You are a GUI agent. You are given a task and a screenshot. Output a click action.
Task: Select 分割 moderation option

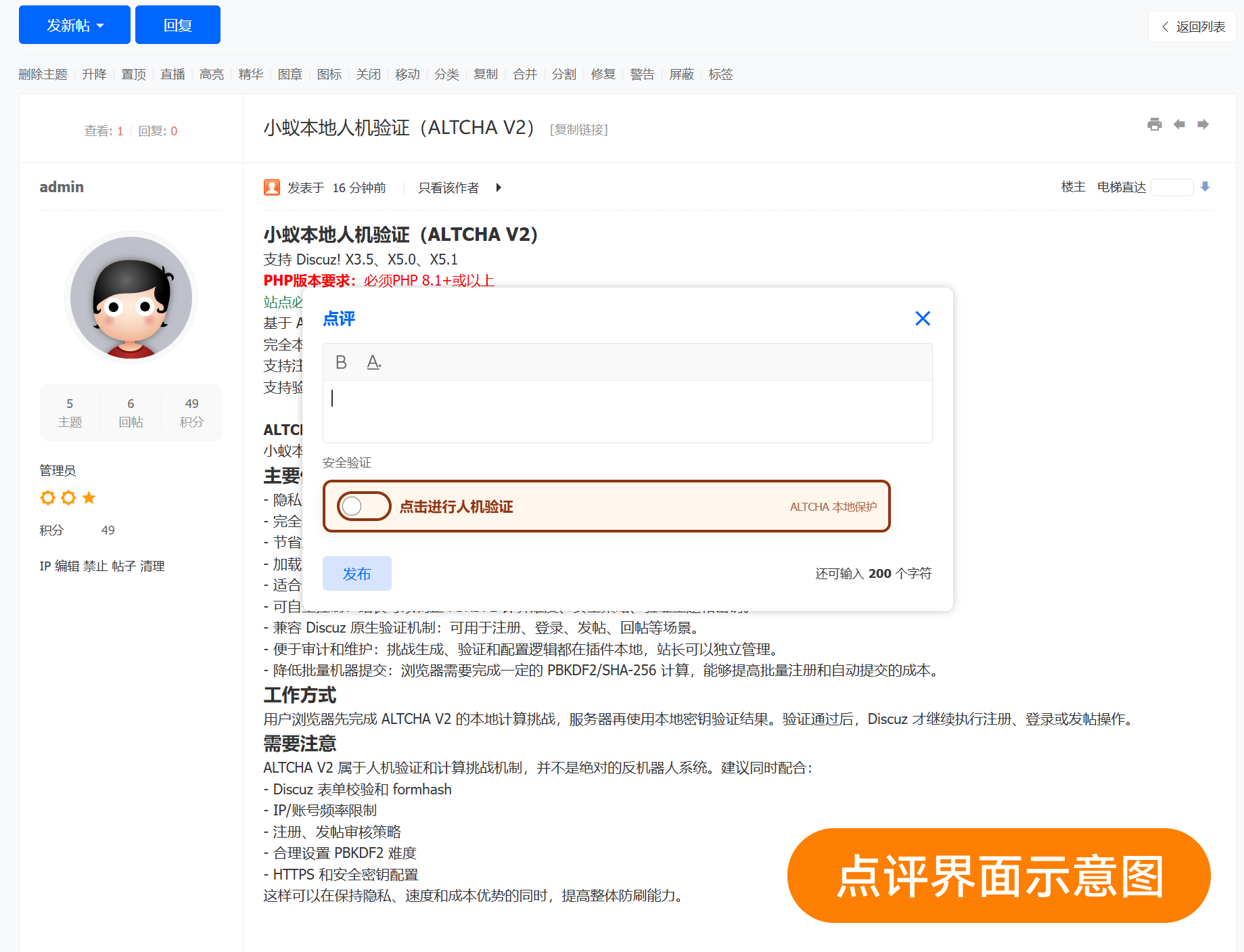[564, 74]
